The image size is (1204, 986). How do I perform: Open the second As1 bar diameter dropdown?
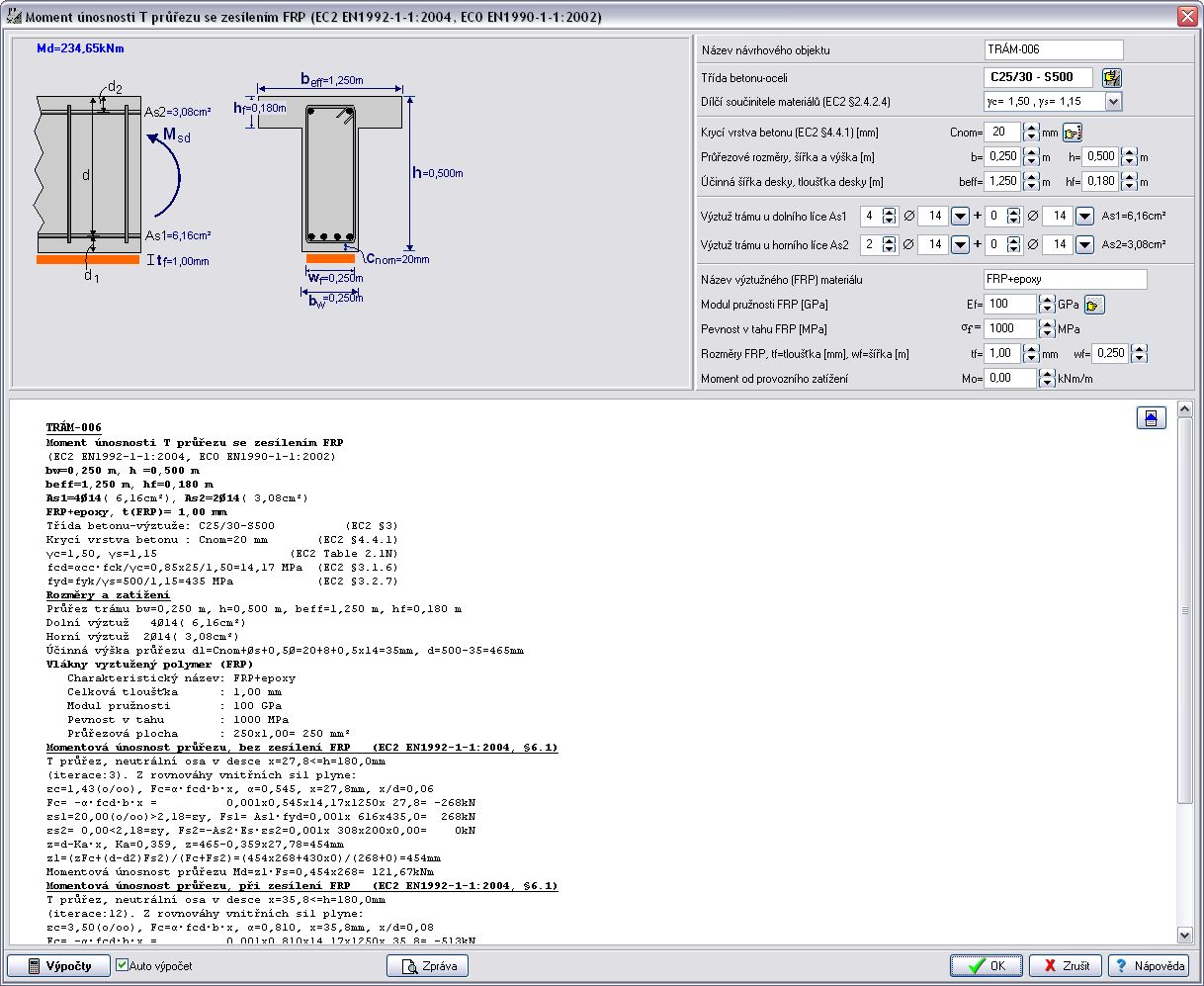[x=1084, y=217]
